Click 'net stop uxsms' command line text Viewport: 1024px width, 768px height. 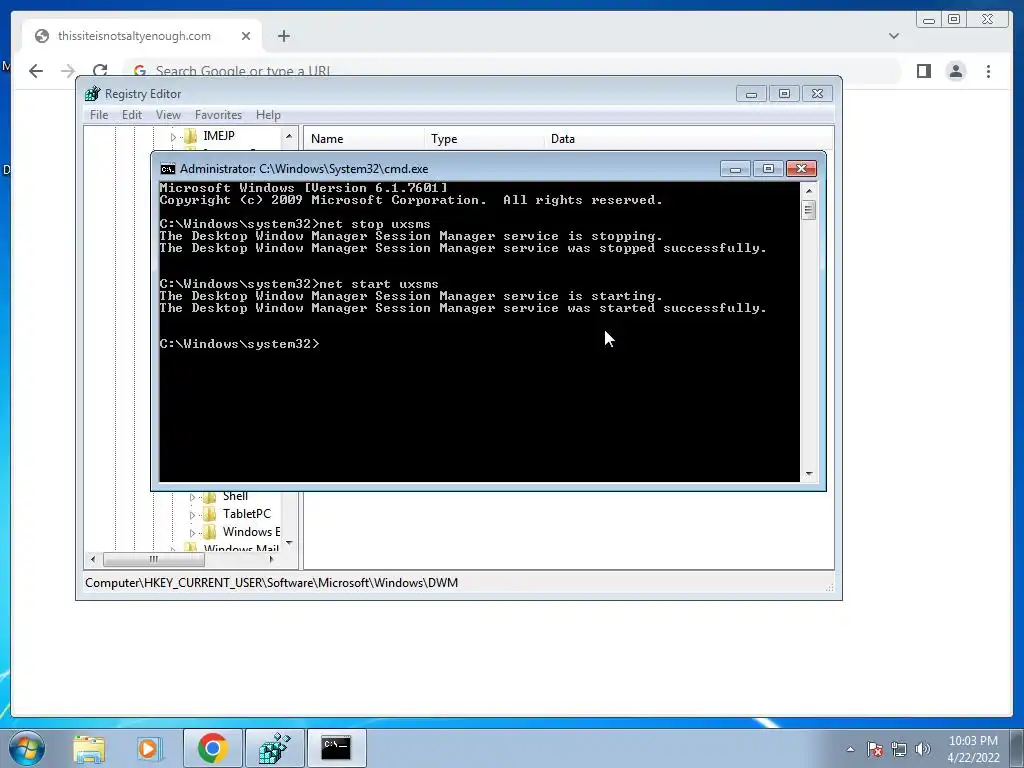click(375, 224)
